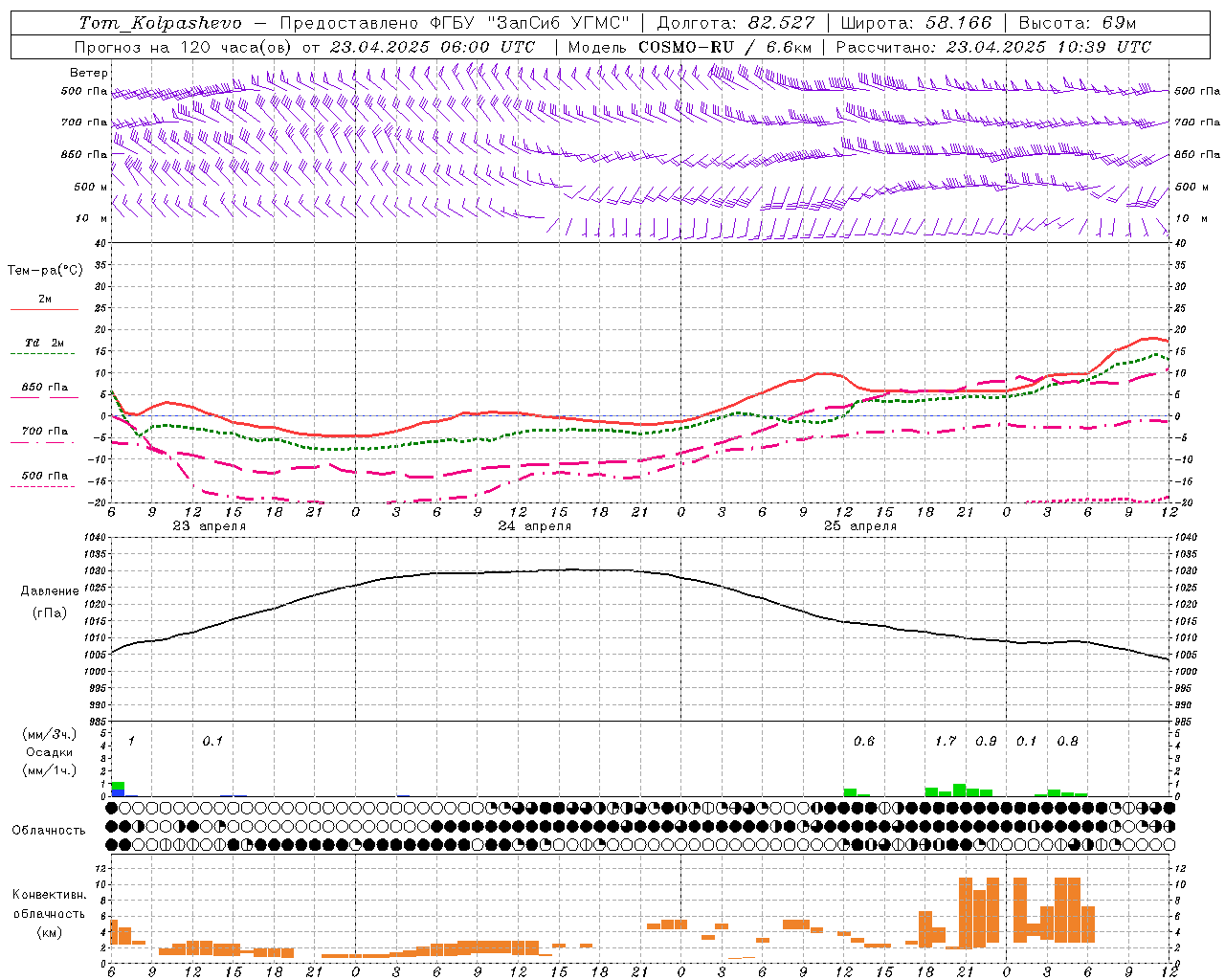Click the forecast start text 23.04.2025 06:00 UTC
The height and width of the screenshot is (980, 1225).
[x=433, y=47]
